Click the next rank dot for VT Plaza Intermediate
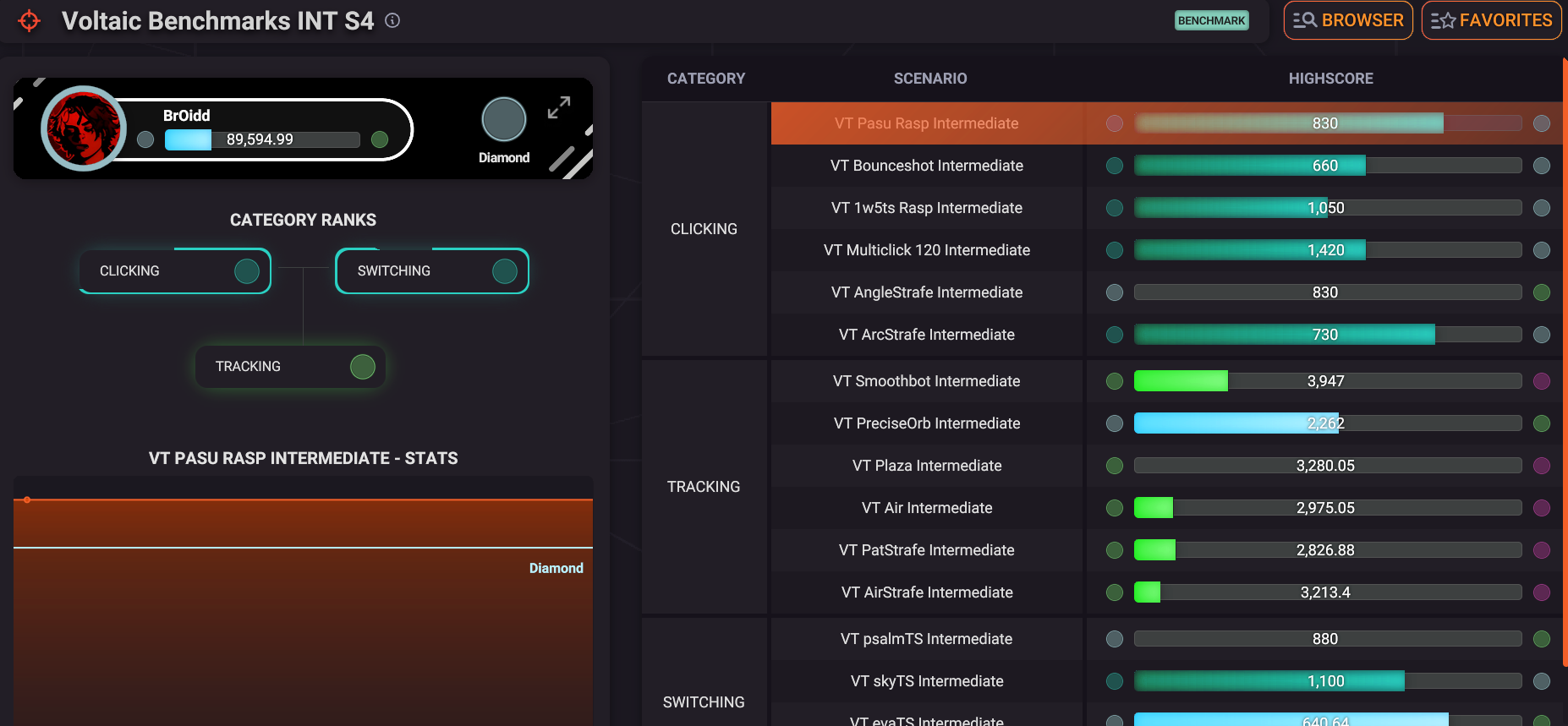1568x726 pixels. click(1542, 466)
